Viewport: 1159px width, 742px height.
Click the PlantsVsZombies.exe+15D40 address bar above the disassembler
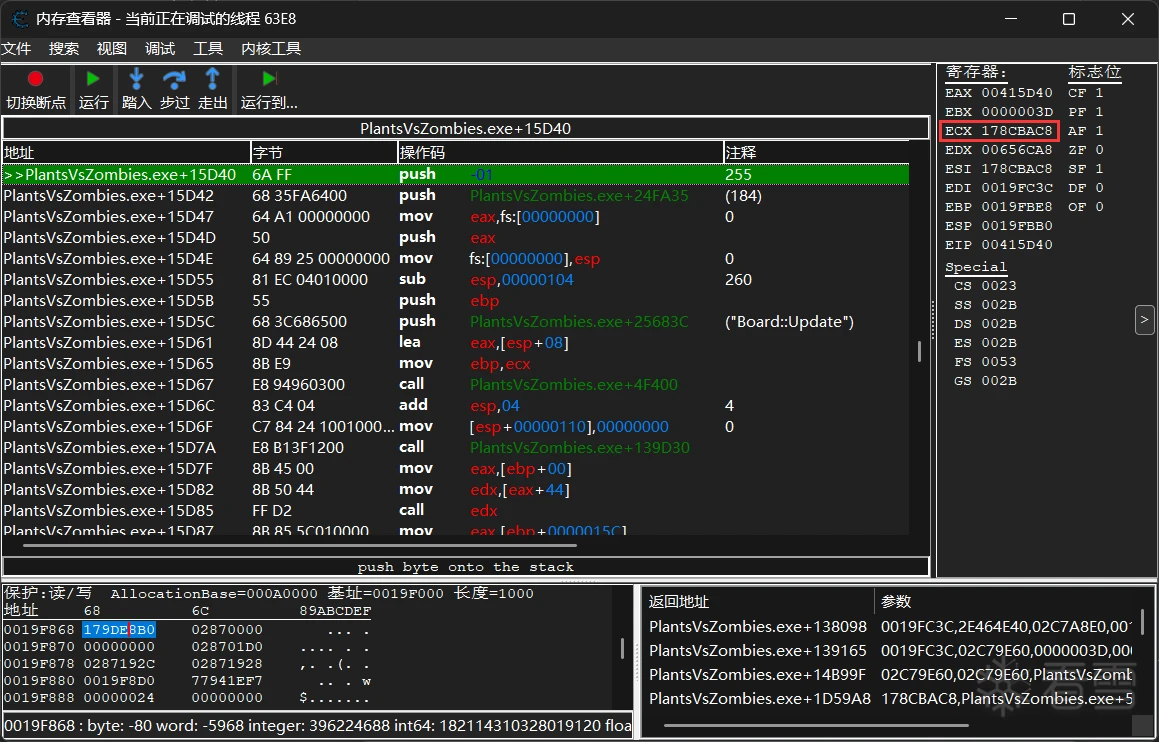(x=466, y=129)
